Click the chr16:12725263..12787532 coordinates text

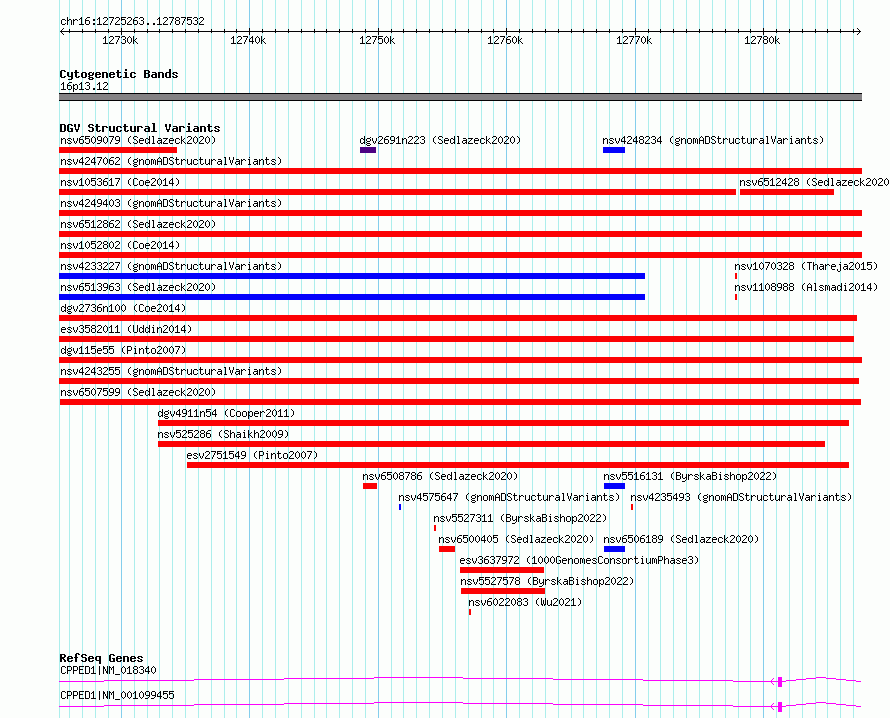coord(132,22)
